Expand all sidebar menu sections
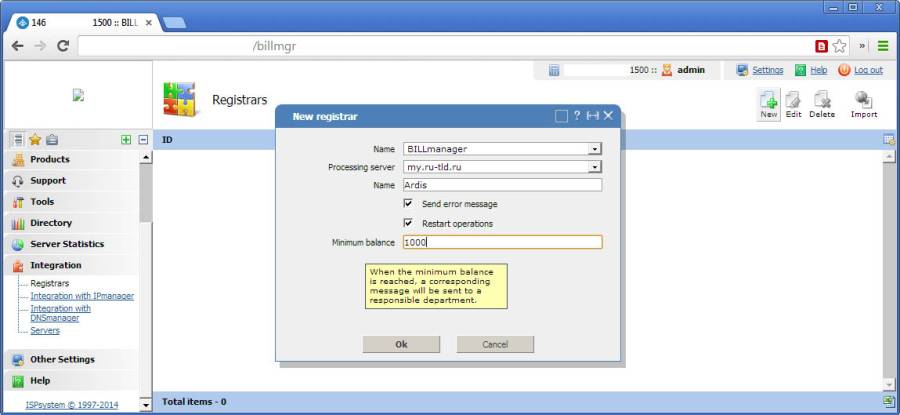900x415 pixels. point(126,140)
